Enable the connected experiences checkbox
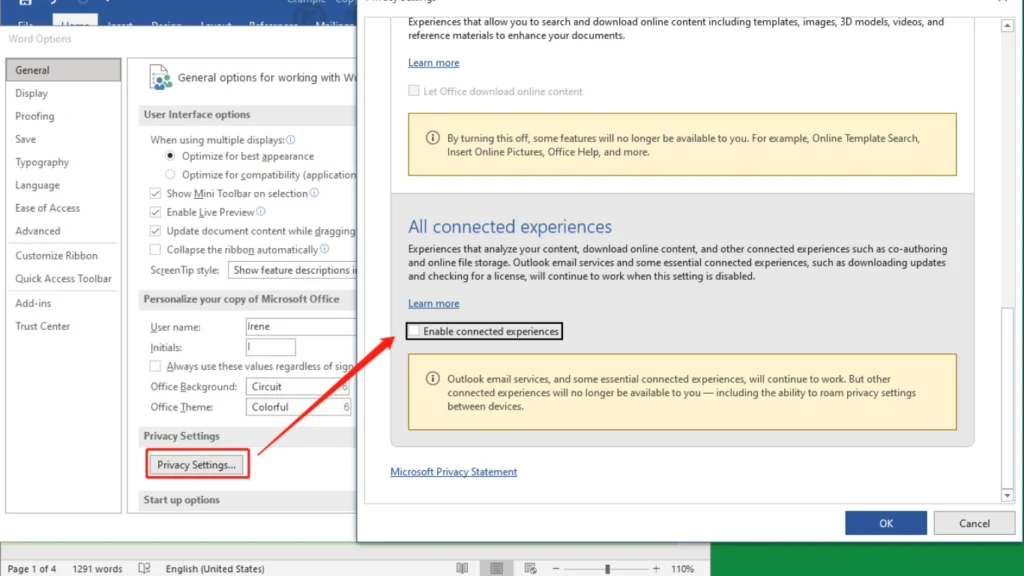The image size is (1024, 576). pyautogui.click(x=414, y=331)
